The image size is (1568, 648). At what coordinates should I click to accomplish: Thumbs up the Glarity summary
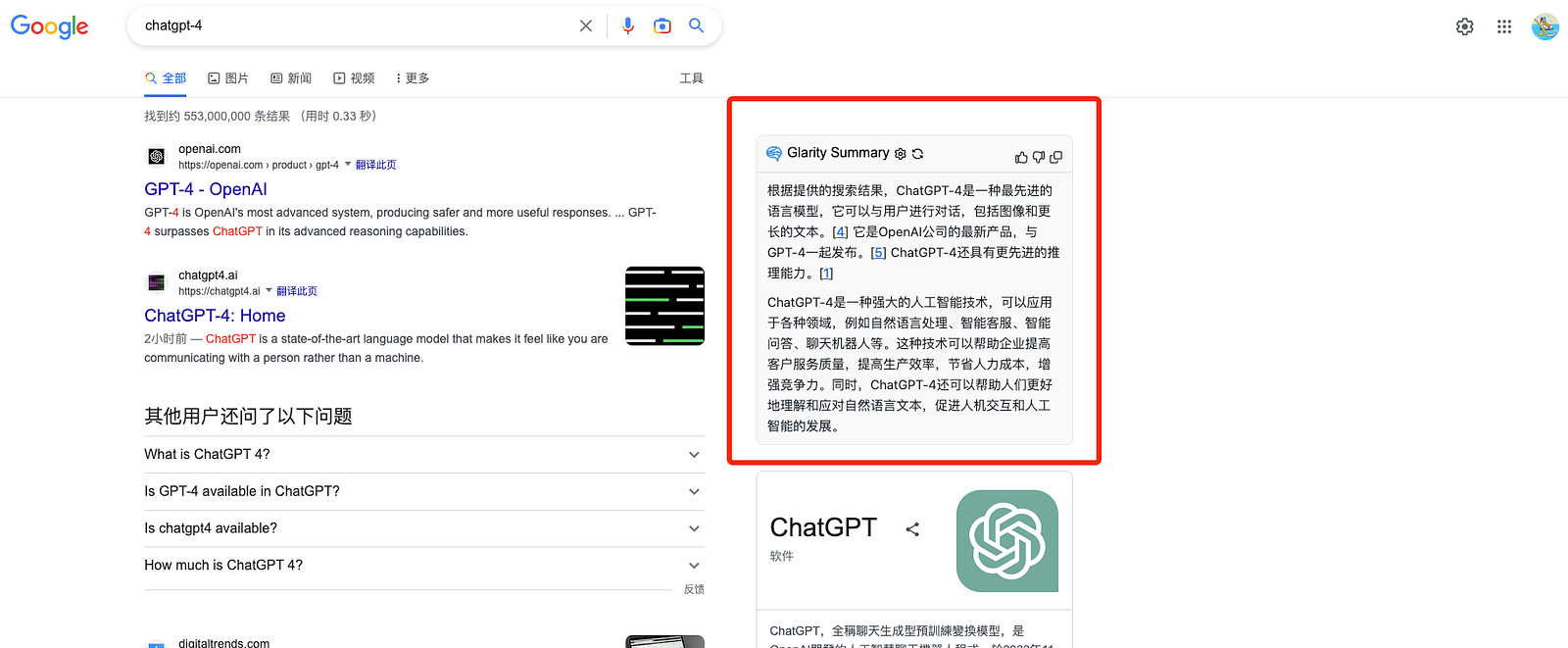[x=1021, y=157]
